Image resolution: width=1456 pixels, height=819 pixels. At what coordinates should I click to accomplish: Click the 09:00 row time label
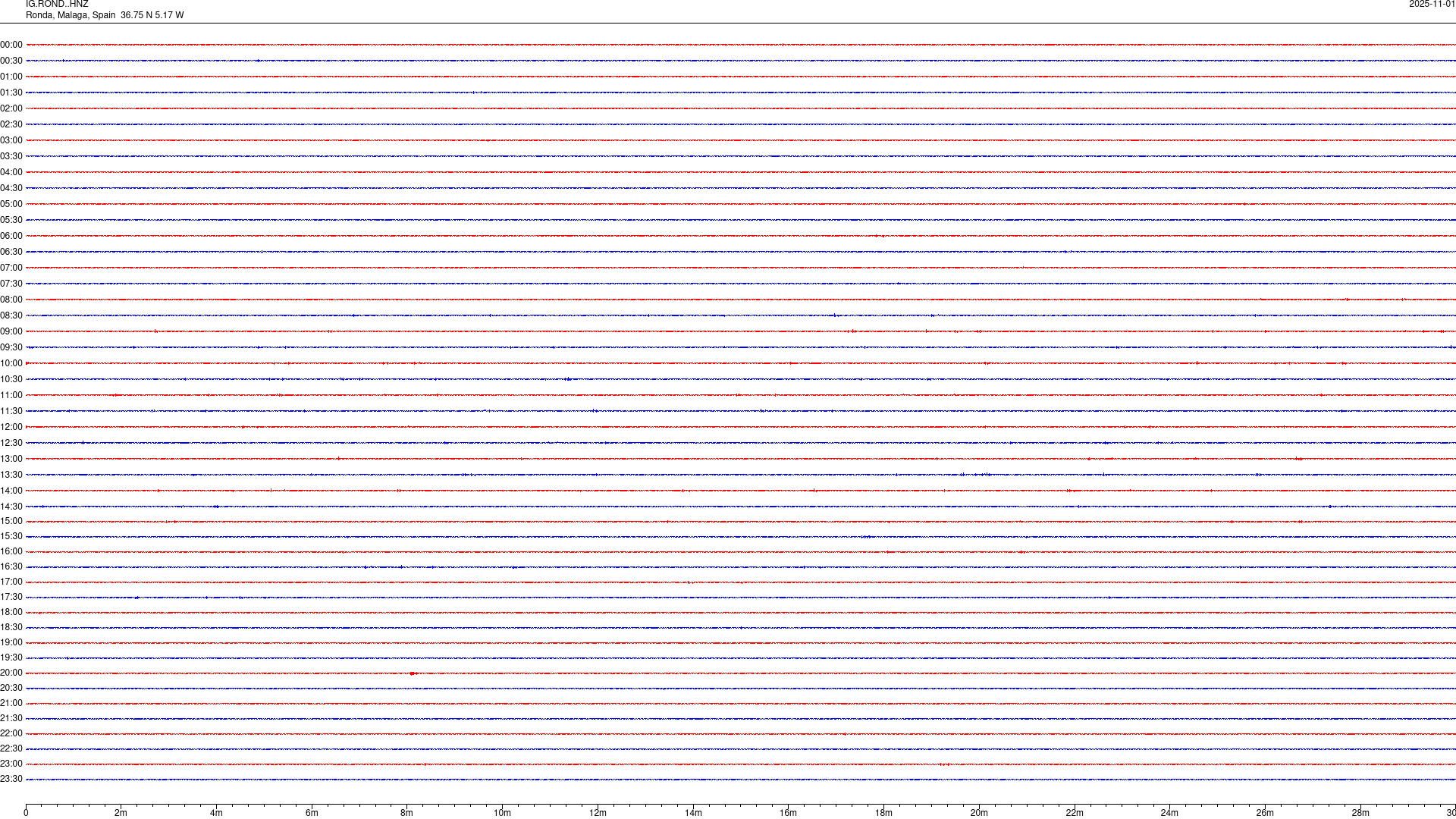11,331
